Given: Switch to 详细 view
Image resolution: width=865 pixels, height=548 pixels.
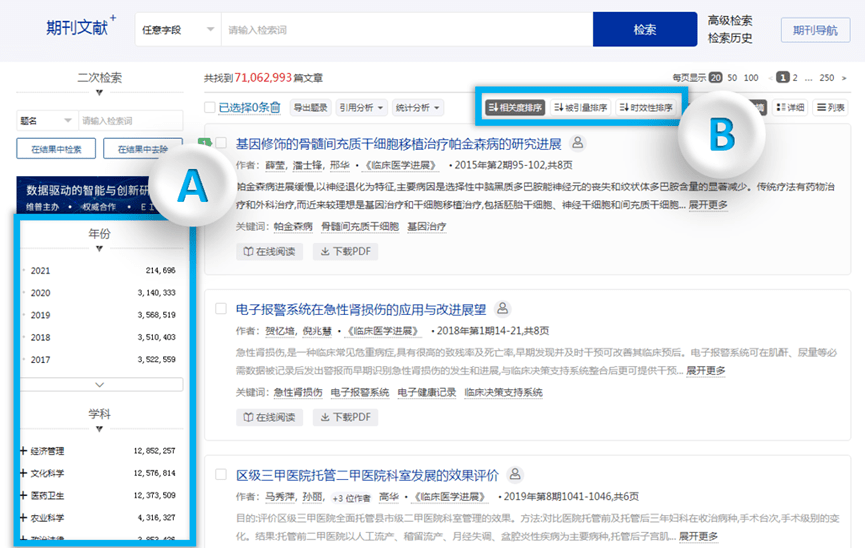Looking at the screenshot, I should tap(790, 107).
